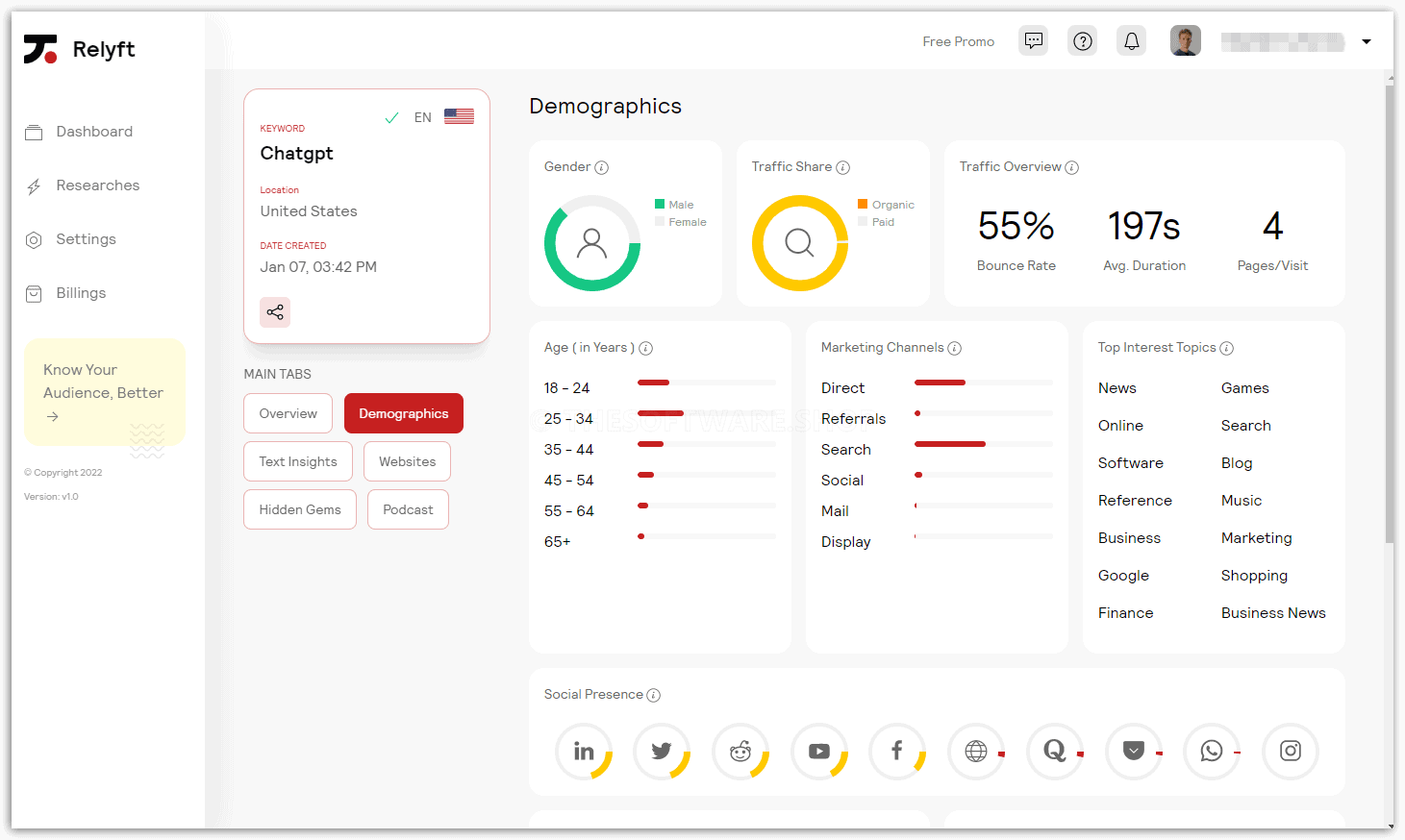1405x840 pixels.
Task: Click the Organic legend swatch
Action: 863,204
